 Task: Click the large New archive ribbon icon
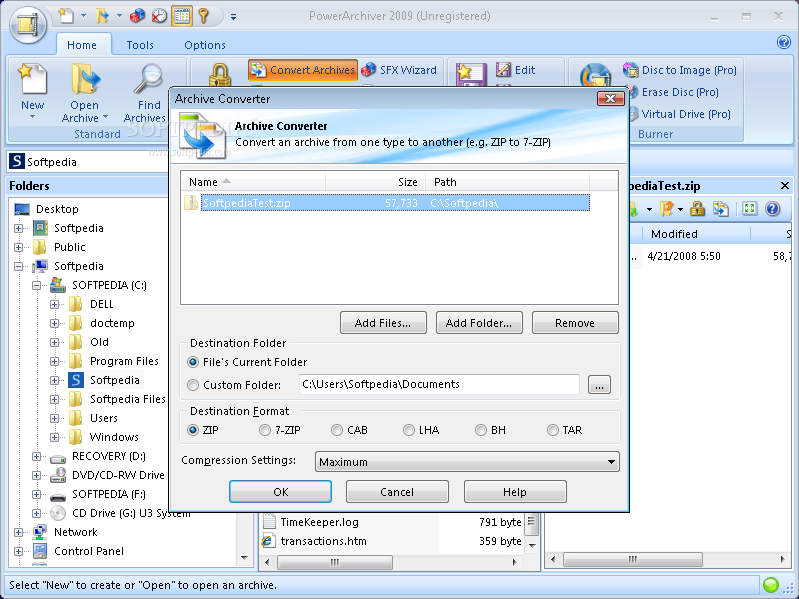point(32,79)
